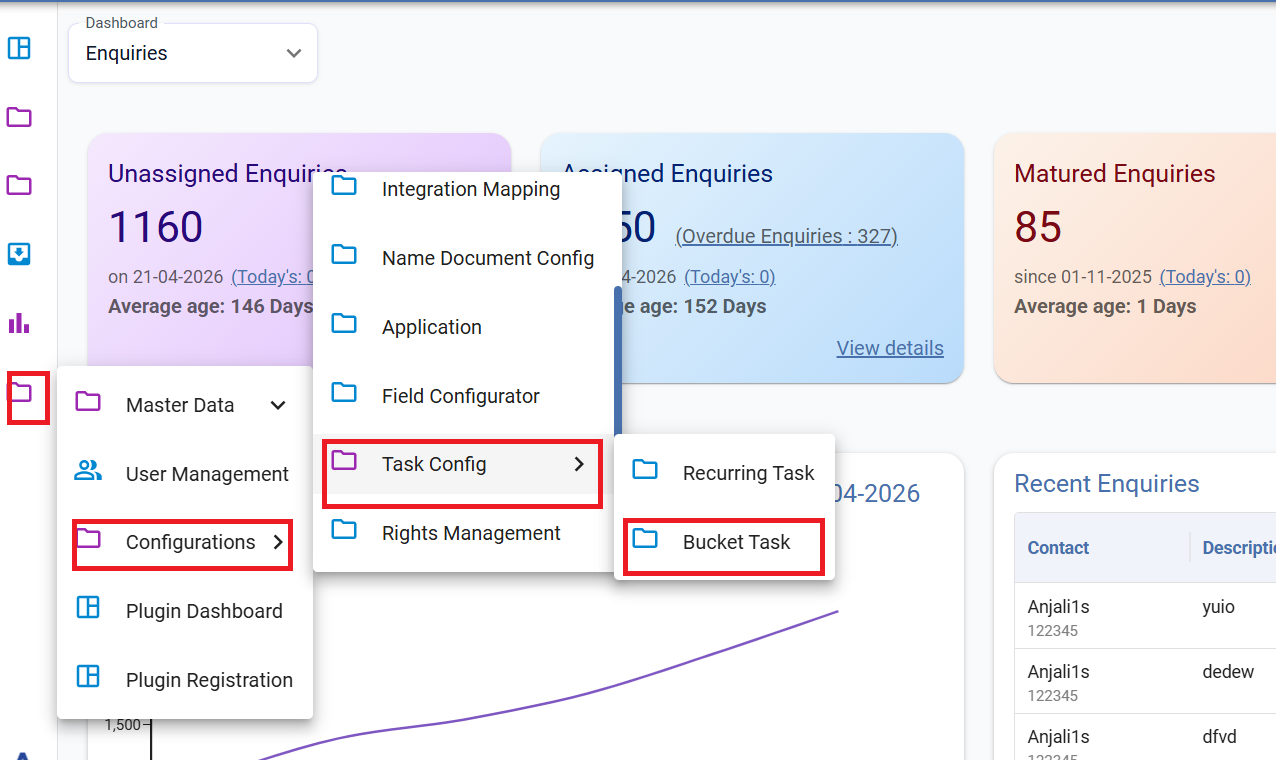The width and height of the screenshot is (1276, 760).
Task: Click the Master Data folder icon
Action: [x=88, y=402]
